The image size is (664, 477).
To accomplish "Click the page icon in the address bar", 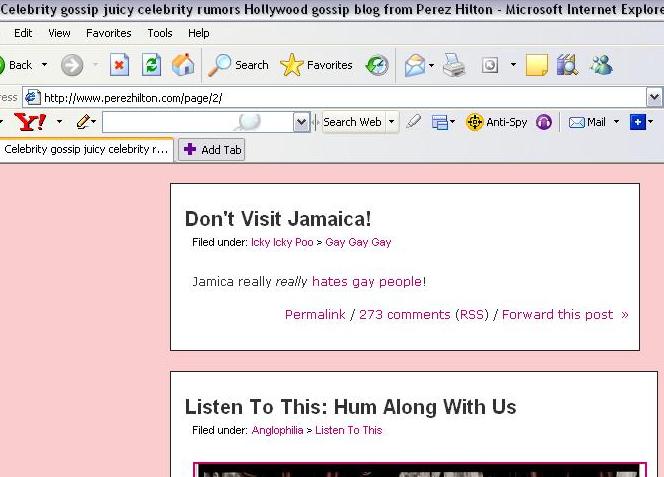I will point(33,98).
